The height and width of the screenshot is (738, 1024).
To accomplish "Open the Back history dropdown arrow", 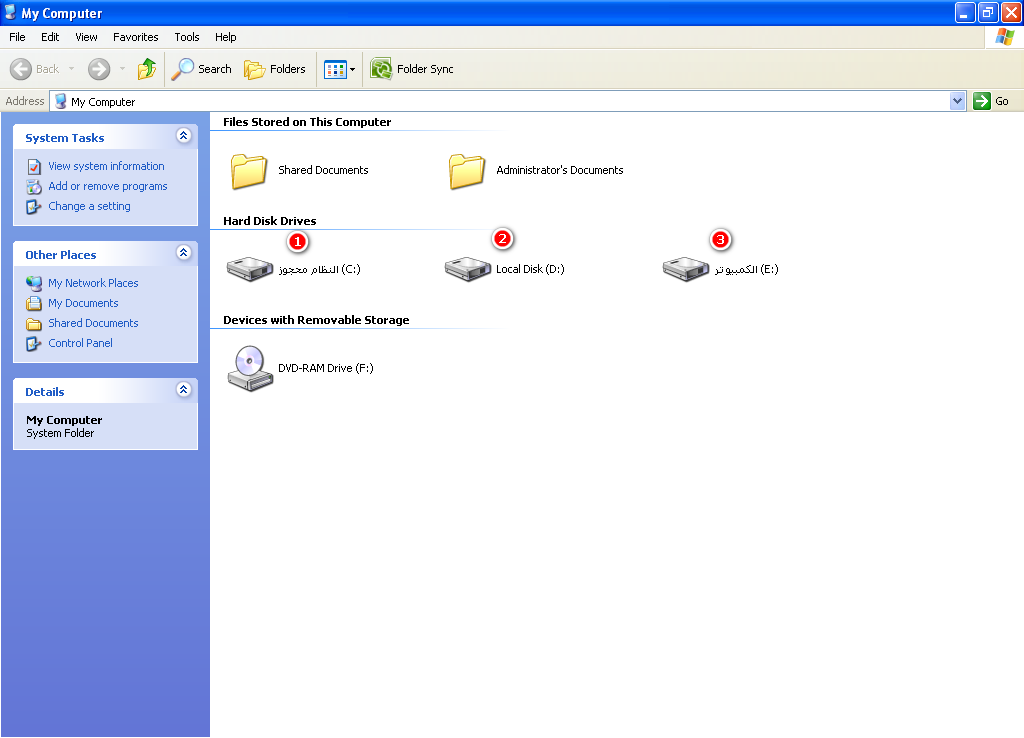I will point(71,69).
